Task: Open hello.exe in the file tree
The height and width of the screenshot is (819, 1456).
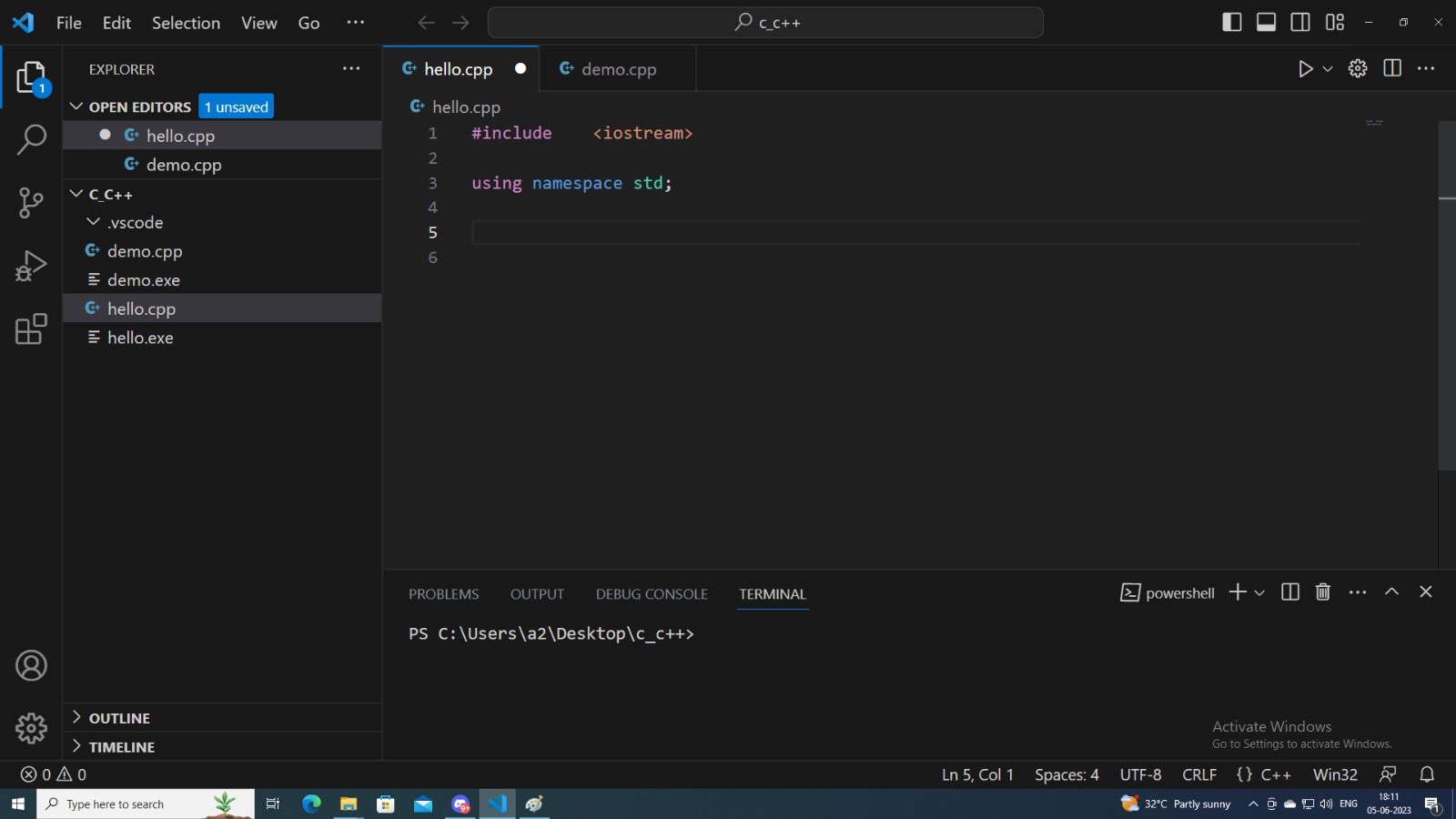Action: point(222,338)
